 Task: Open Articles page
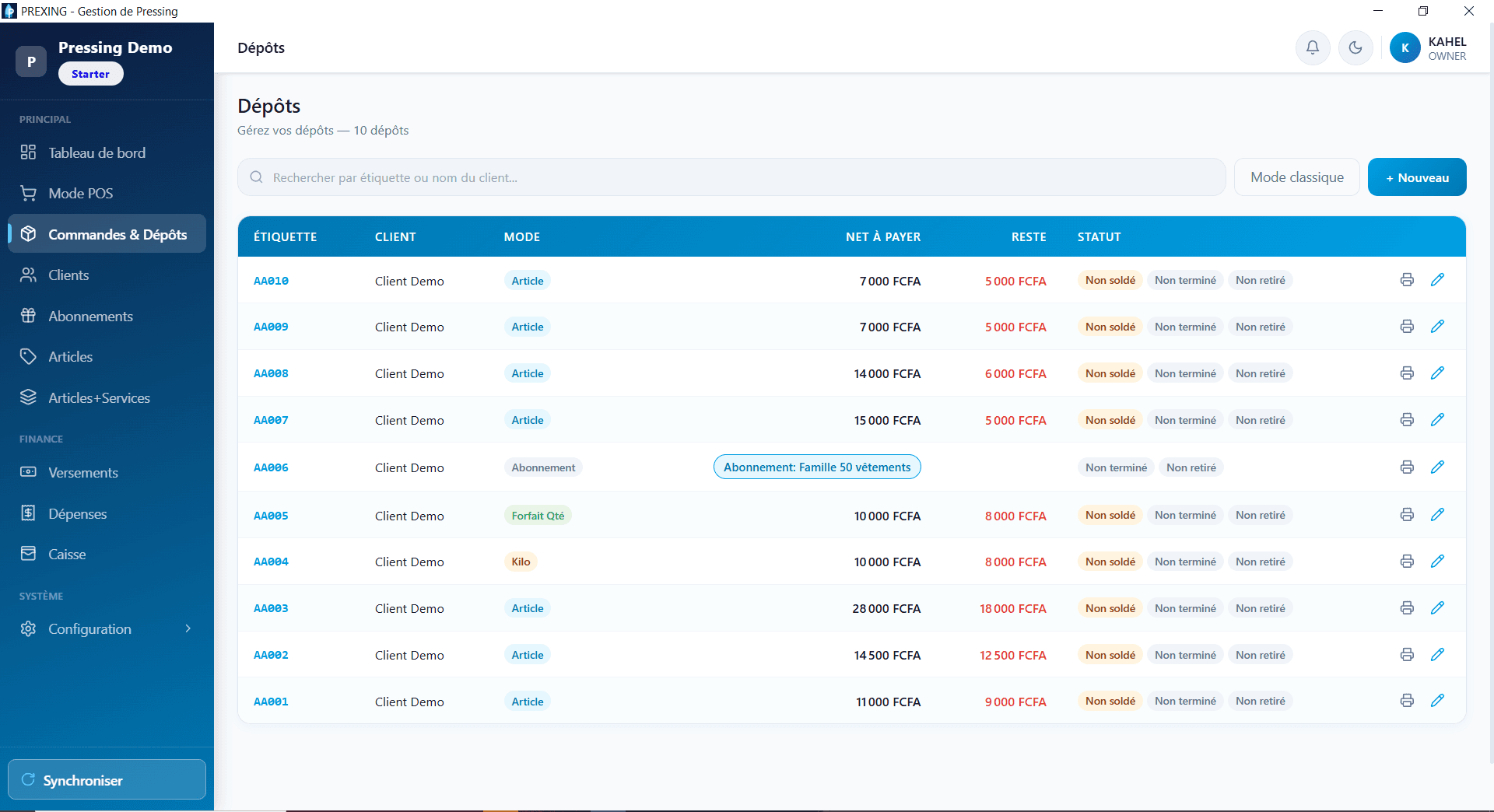[x=107, y=356]
